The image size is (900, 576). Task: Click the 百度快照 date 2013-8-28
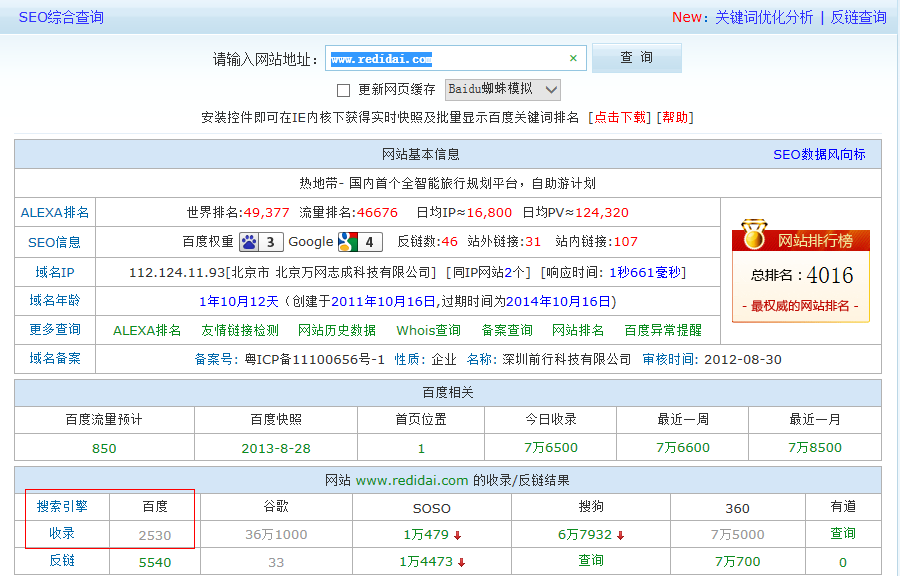click(276, 449)
